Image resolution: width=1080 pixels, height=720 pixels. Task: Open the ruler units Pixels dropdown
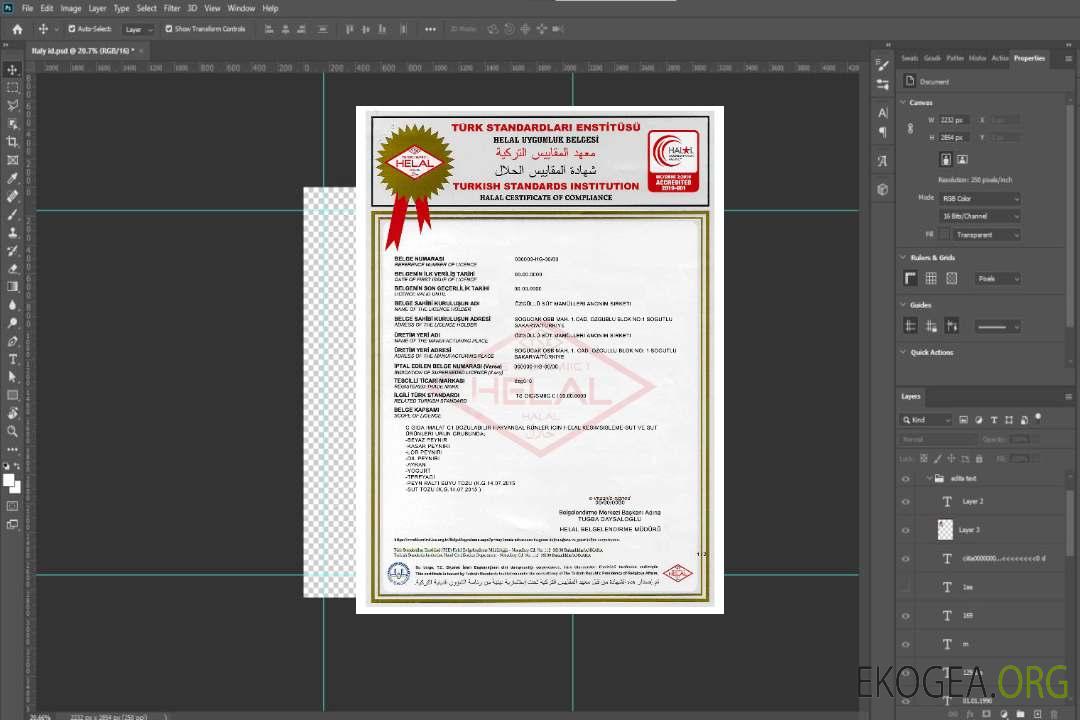(x=997, y=278)
